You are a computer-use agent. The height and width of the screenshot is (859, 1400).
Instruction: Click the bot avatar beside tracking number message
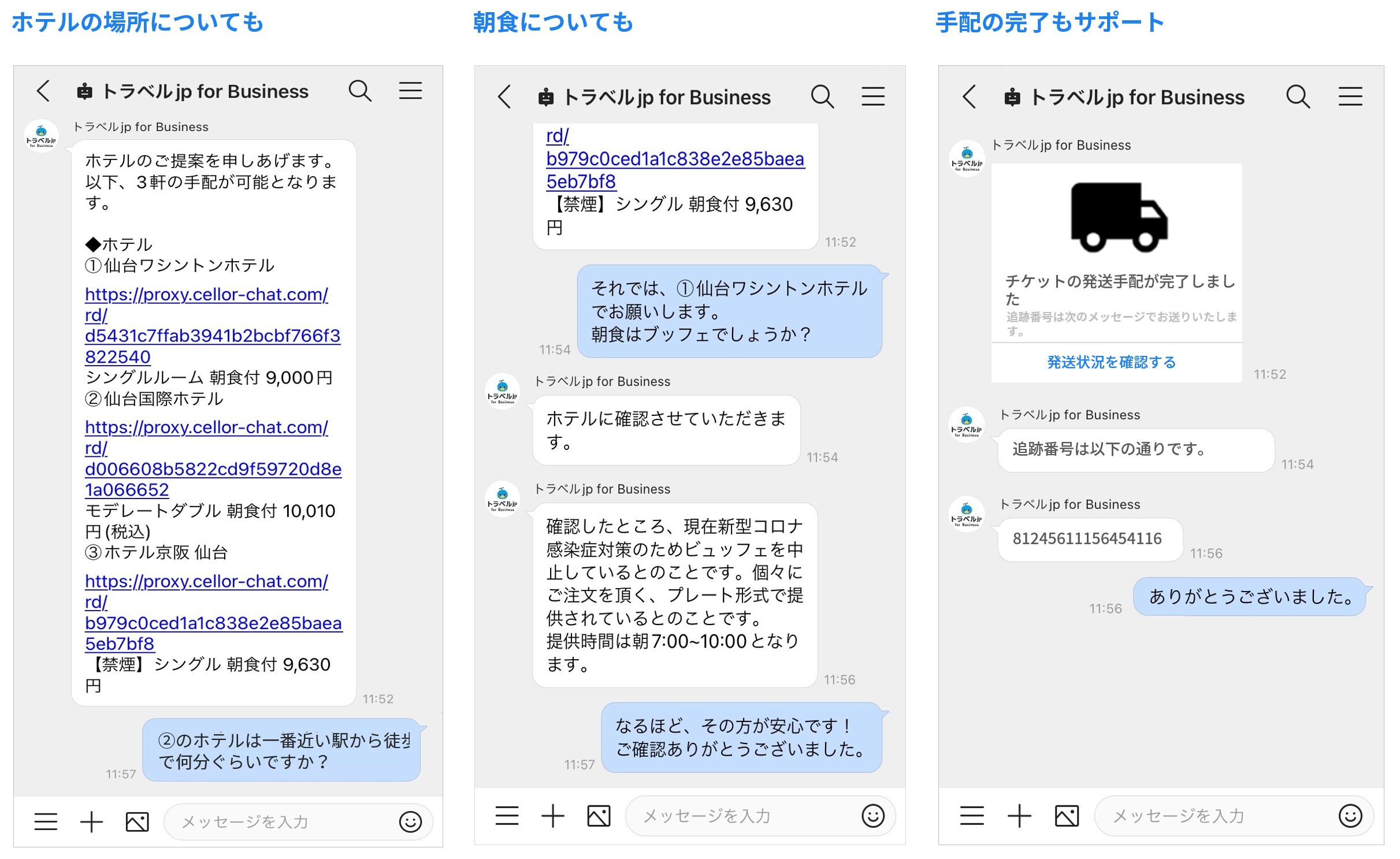pos(966,514)
